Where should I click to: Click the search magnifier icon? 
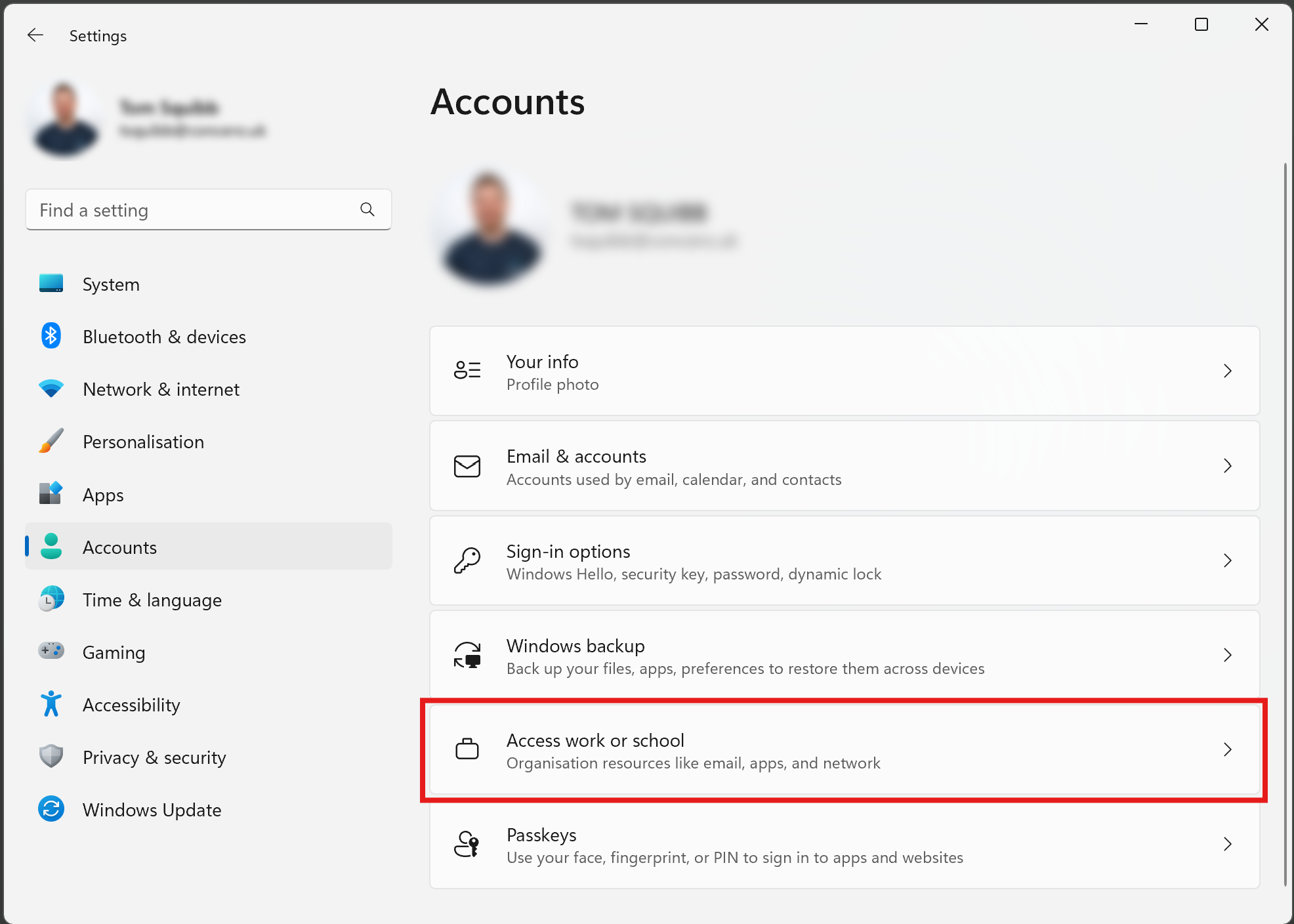click(367, 209)
